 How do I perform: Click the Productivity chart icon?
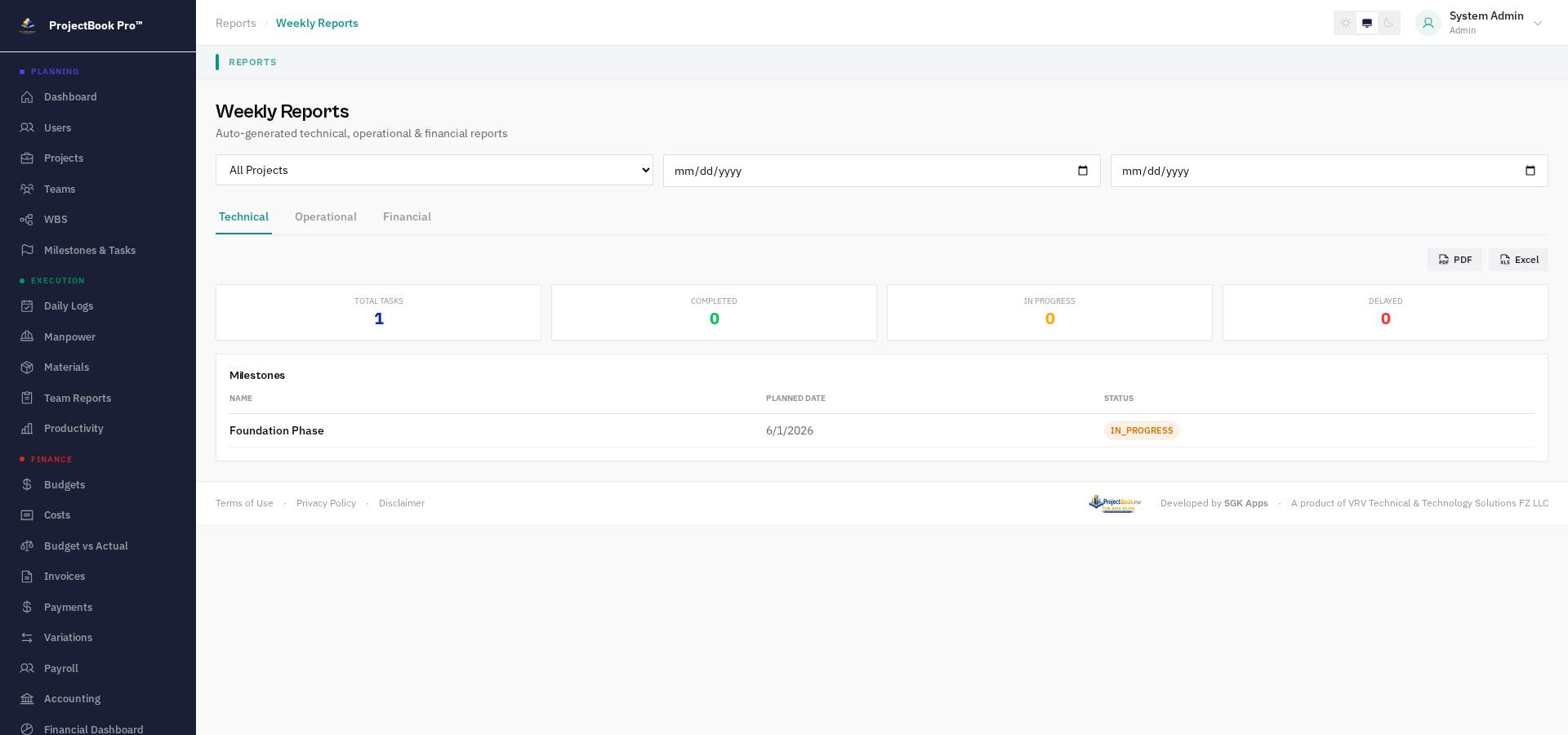27,429
